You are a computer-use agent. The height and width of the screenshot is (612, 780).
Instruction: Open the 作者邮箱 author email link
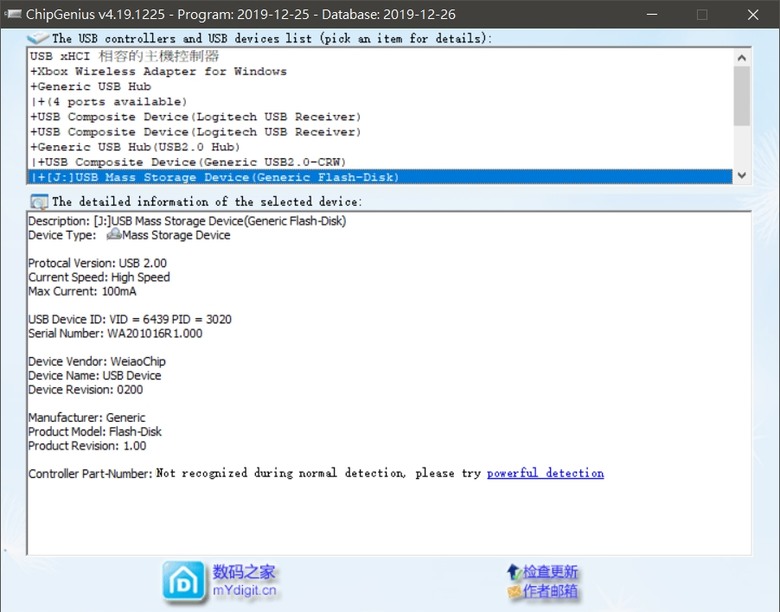click(x=550, y=591)
